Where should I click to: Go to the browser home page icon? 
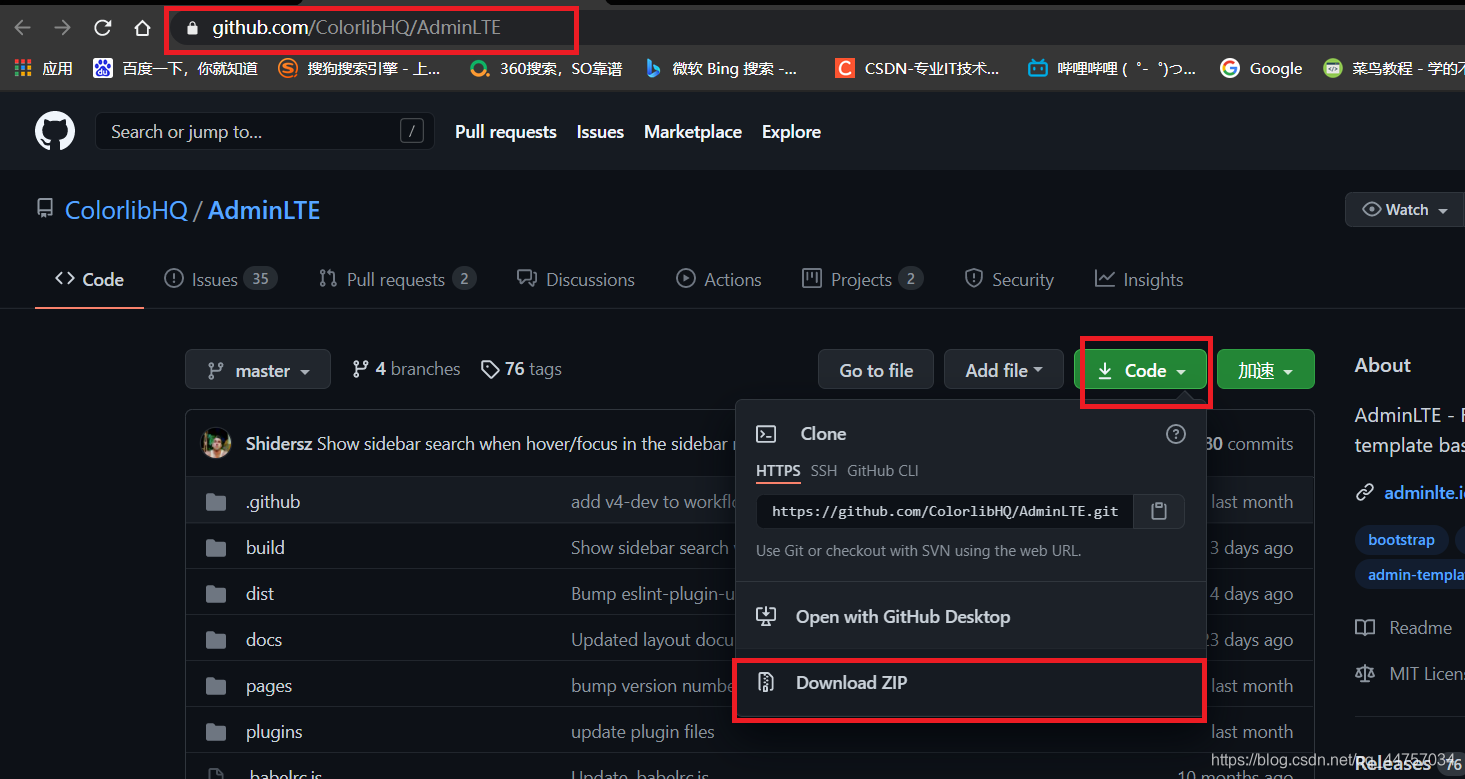click(x=142, y=28)
